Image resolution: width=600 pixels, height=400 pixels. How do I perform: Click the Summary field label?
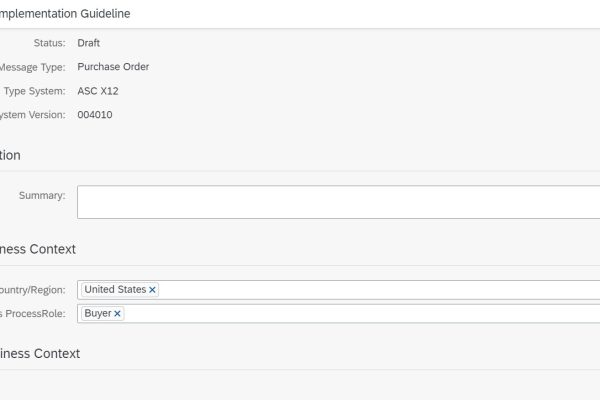[x=42, y=195]
